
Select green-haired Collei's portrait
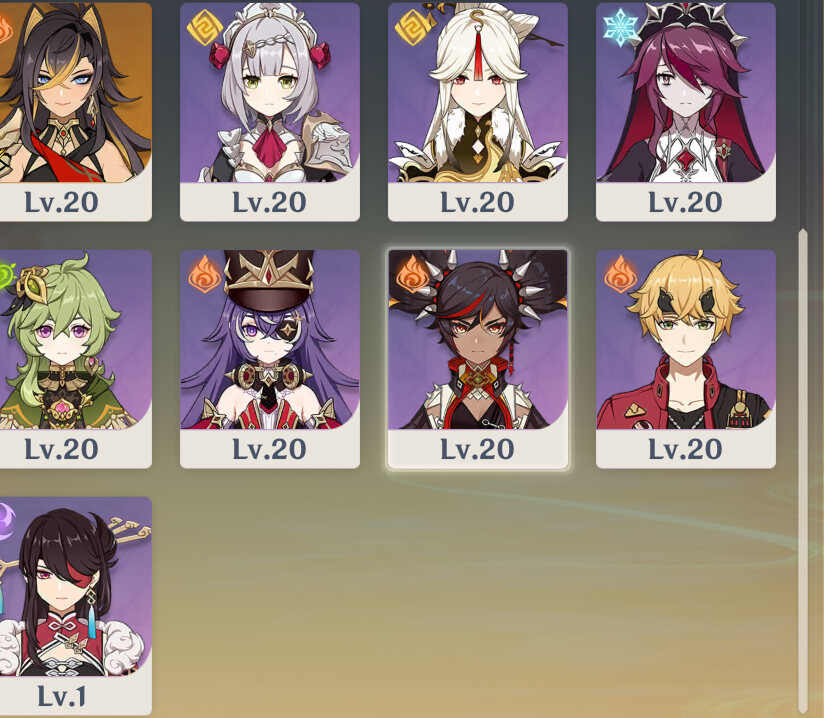[76, 340]
